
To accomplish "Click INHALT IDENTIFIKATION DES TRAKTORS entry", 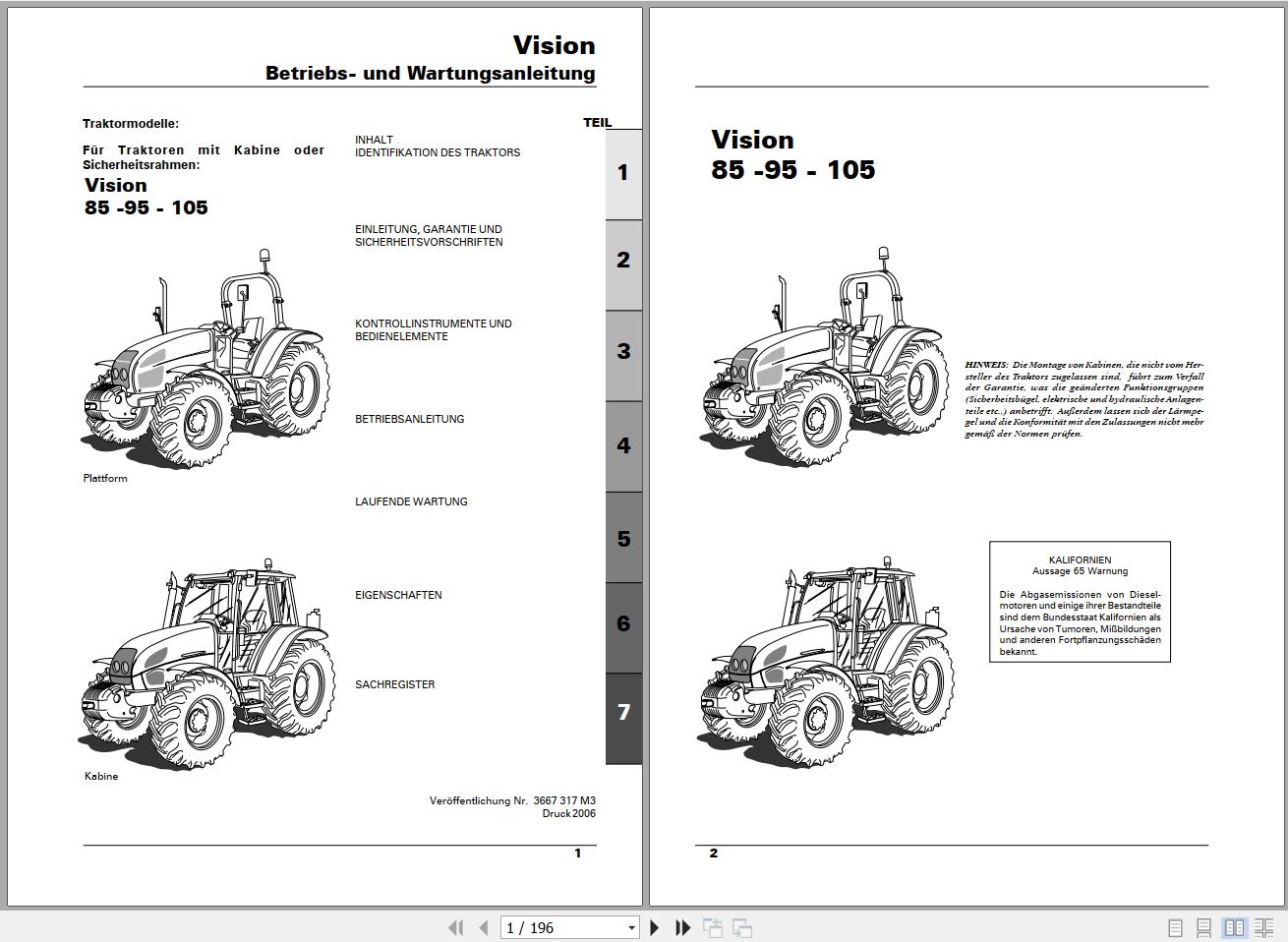I will tap(438, 147).
